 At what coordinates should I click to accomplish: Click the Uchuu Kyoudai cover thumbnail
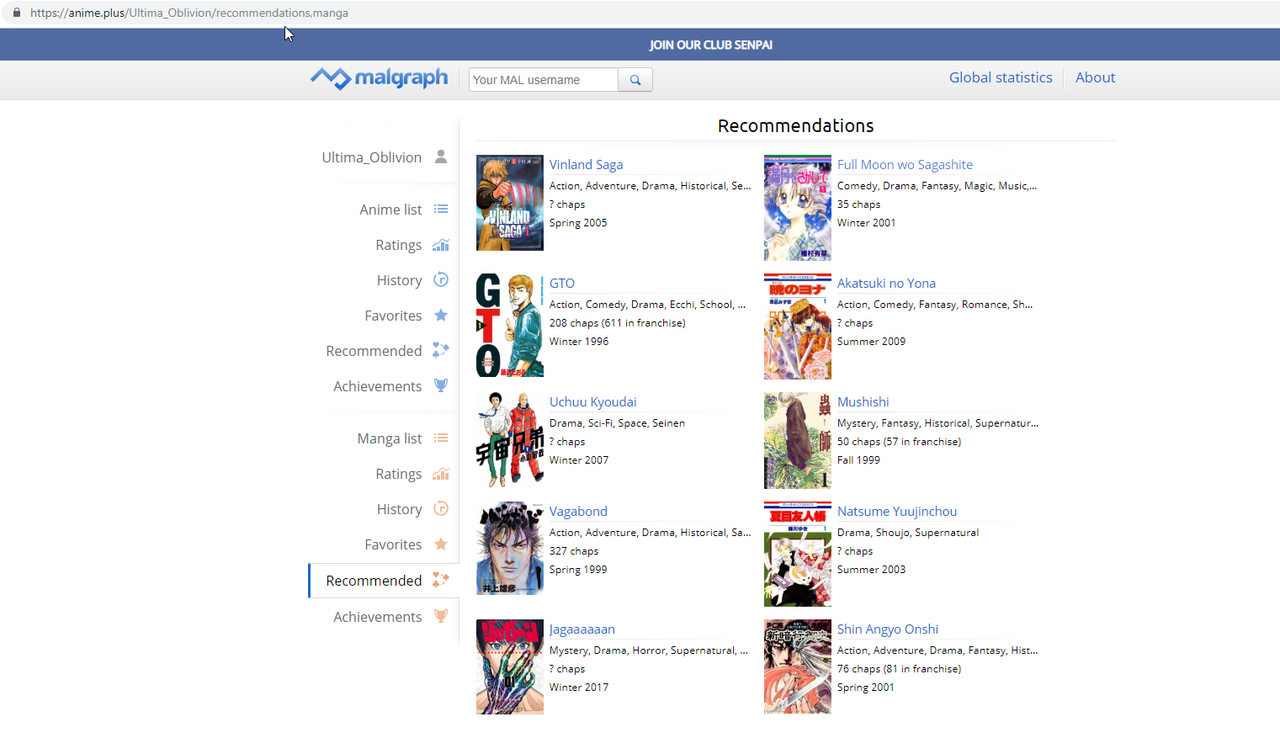[510, 440]
